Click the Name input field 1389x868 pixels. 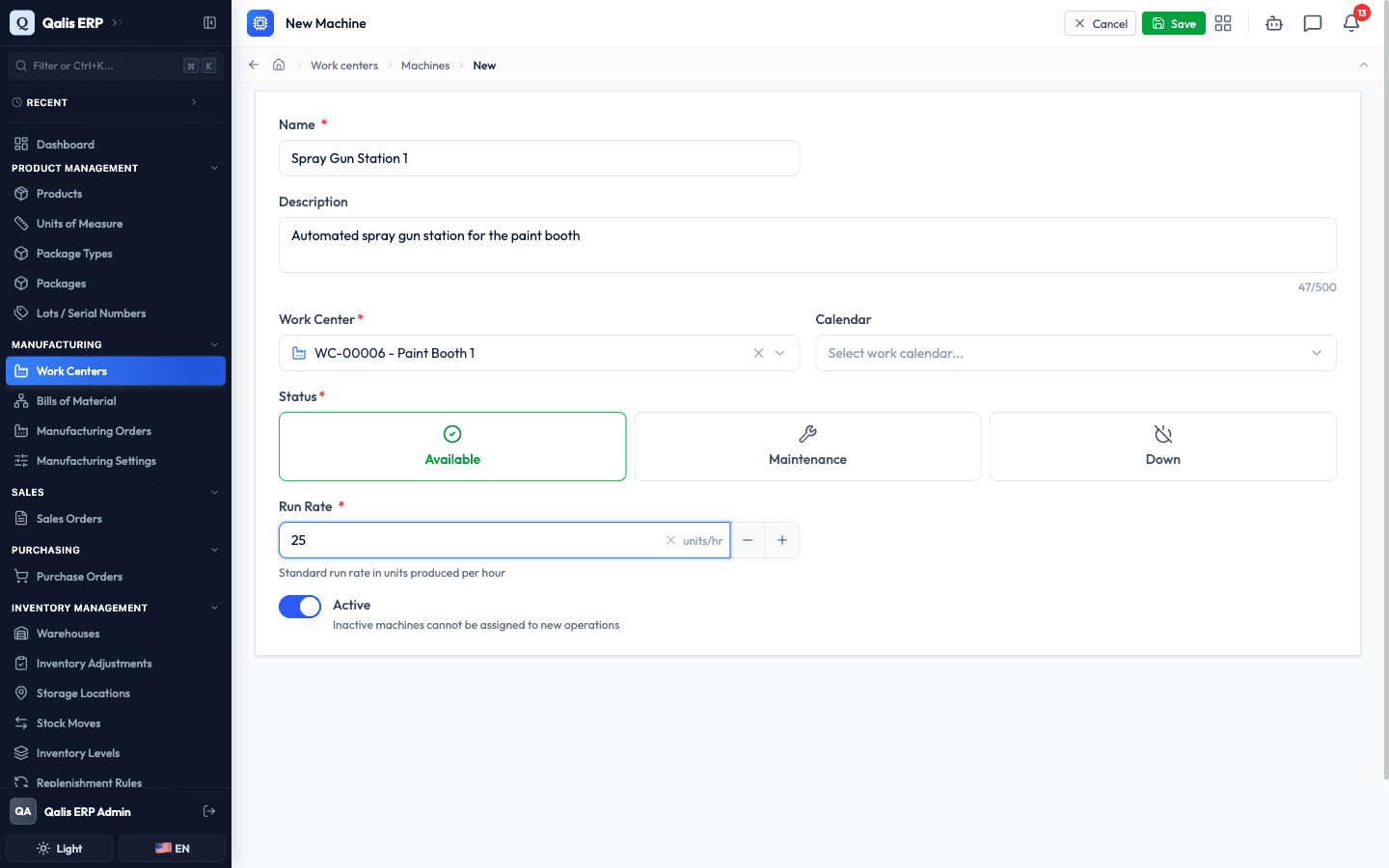(x=539, y=158)
